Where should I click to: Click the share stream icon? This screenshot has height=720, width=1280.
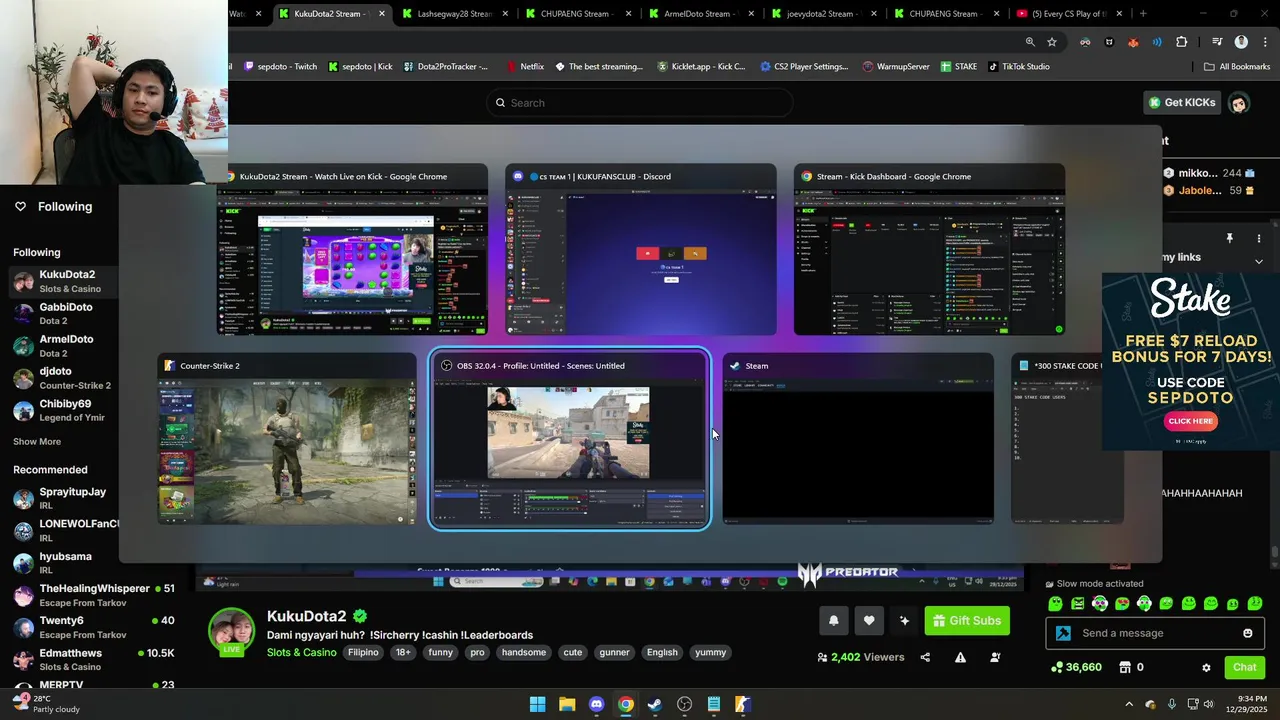(925, 657)
